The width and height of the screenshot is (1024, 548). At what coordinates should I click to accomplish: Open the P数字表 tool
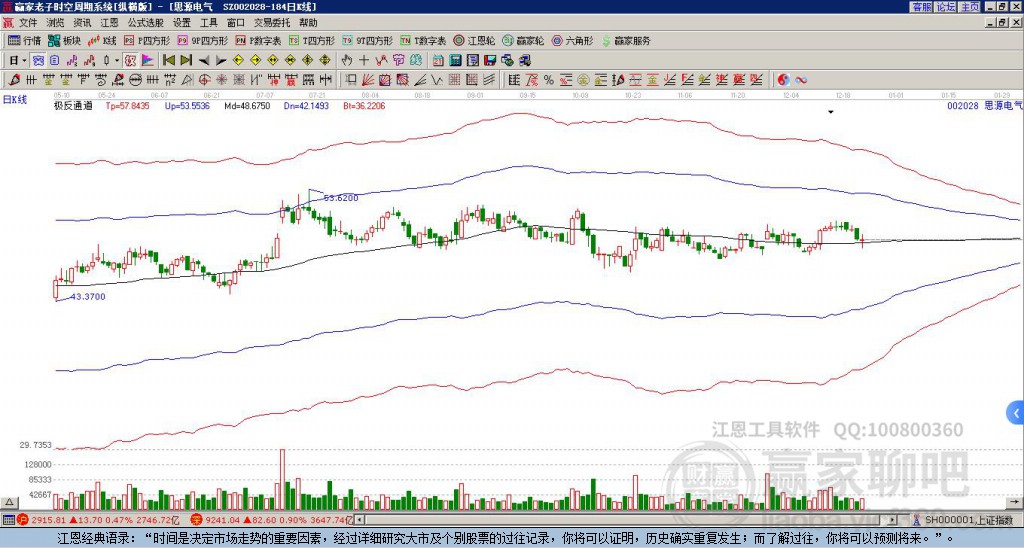[258, 40]
